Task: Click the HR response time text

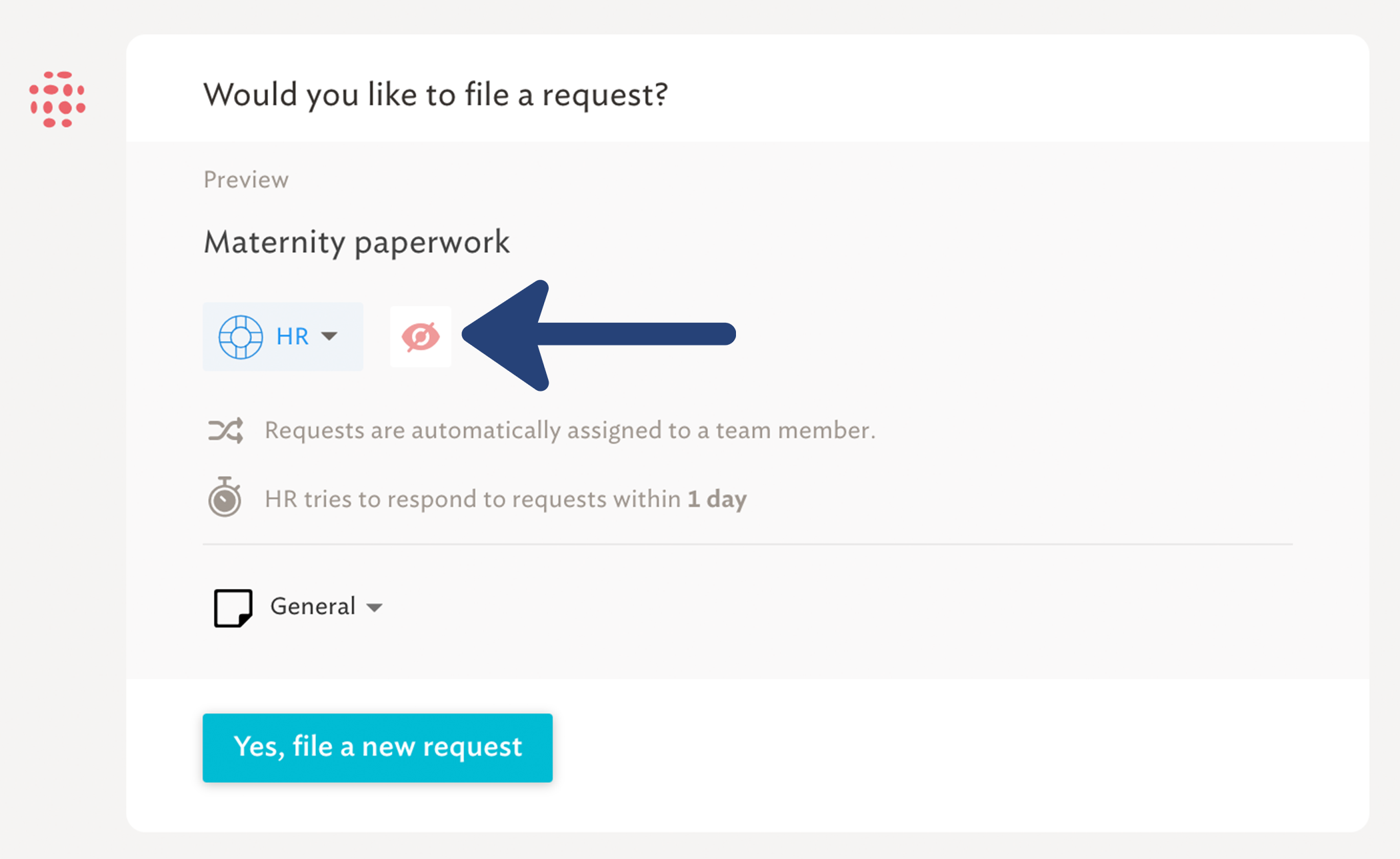Action: 506,500
